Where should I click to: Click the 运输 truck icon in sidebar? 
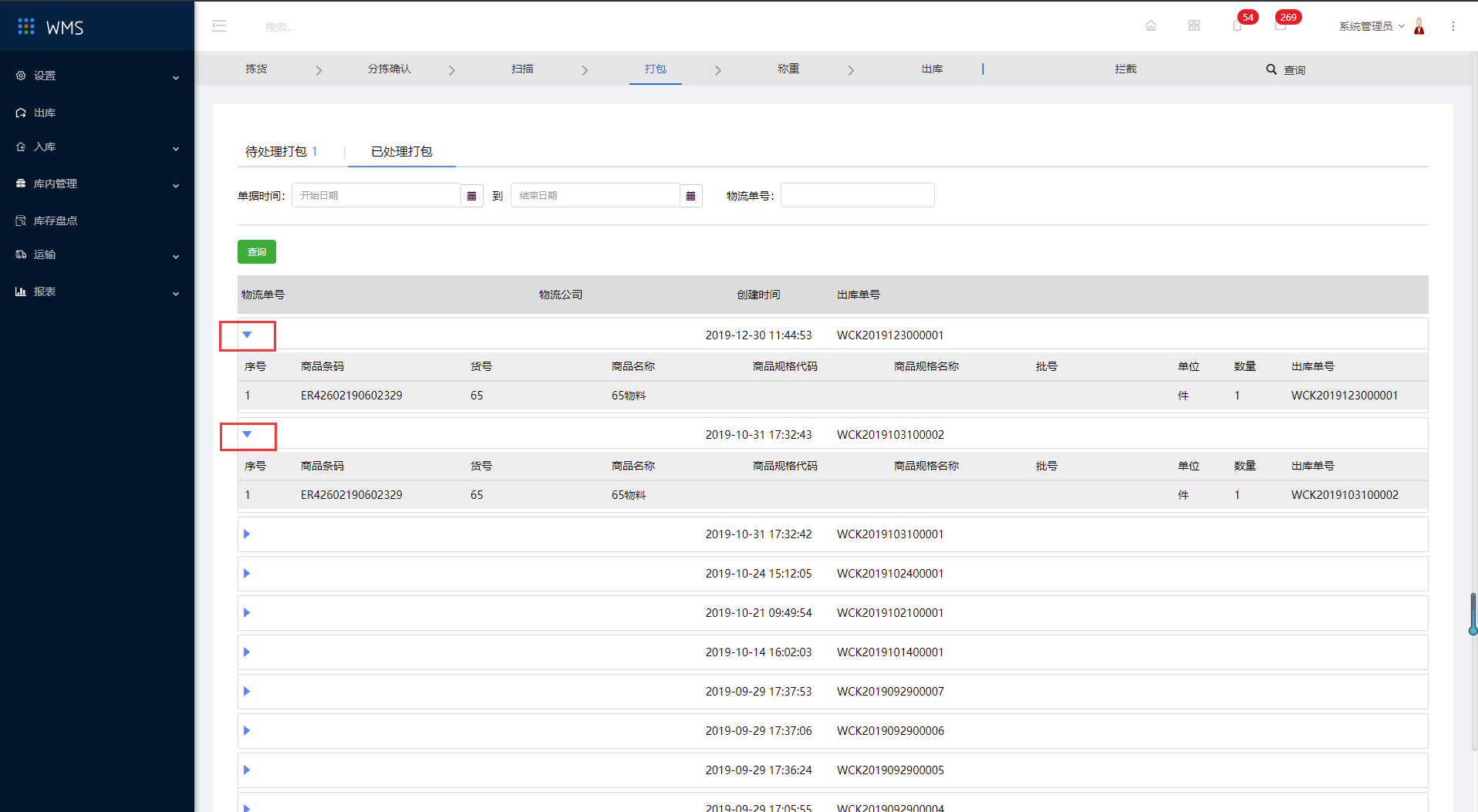(x=21, y=254)
